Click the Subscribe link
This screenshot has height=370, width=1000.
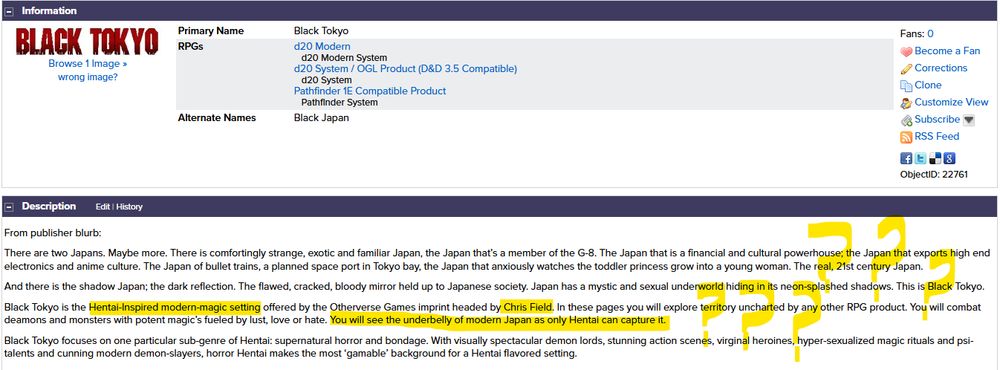pyautogui.click(x=937, y=119)
